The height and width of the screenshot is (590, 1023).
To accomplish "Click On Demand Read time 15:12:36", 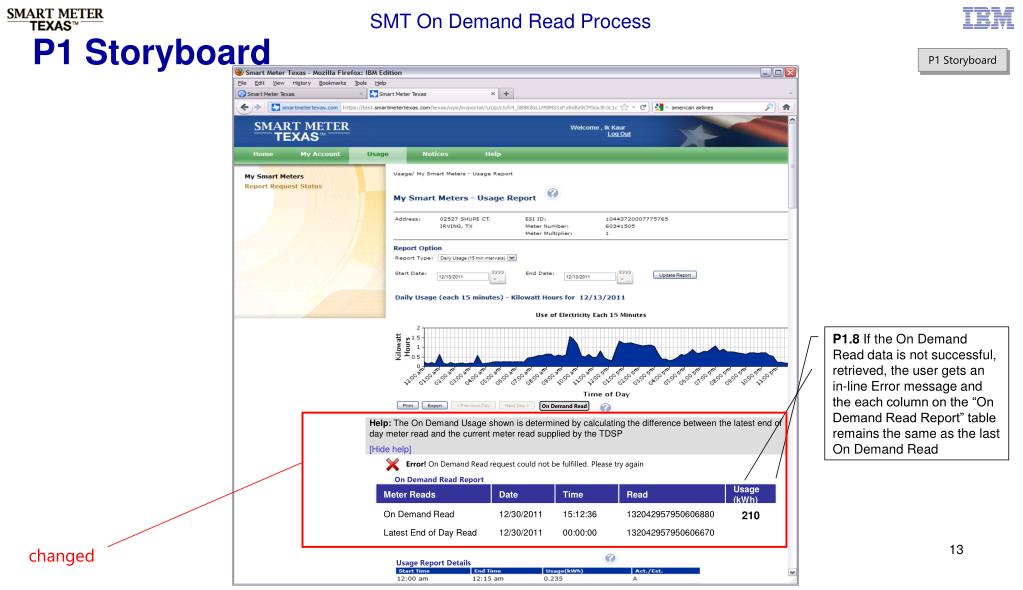I will click(x=580, y=514).
